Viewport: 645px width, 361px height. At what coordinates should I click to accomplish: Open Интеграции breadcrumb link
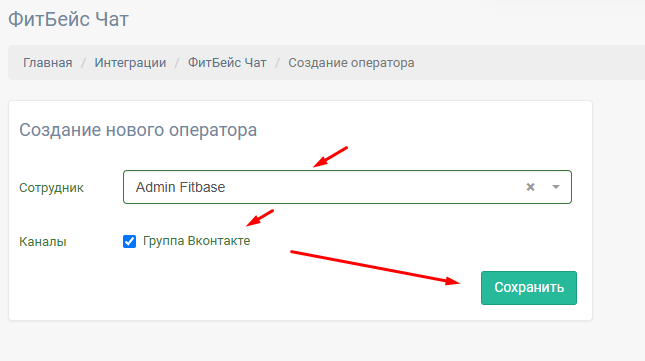point(130,63)
